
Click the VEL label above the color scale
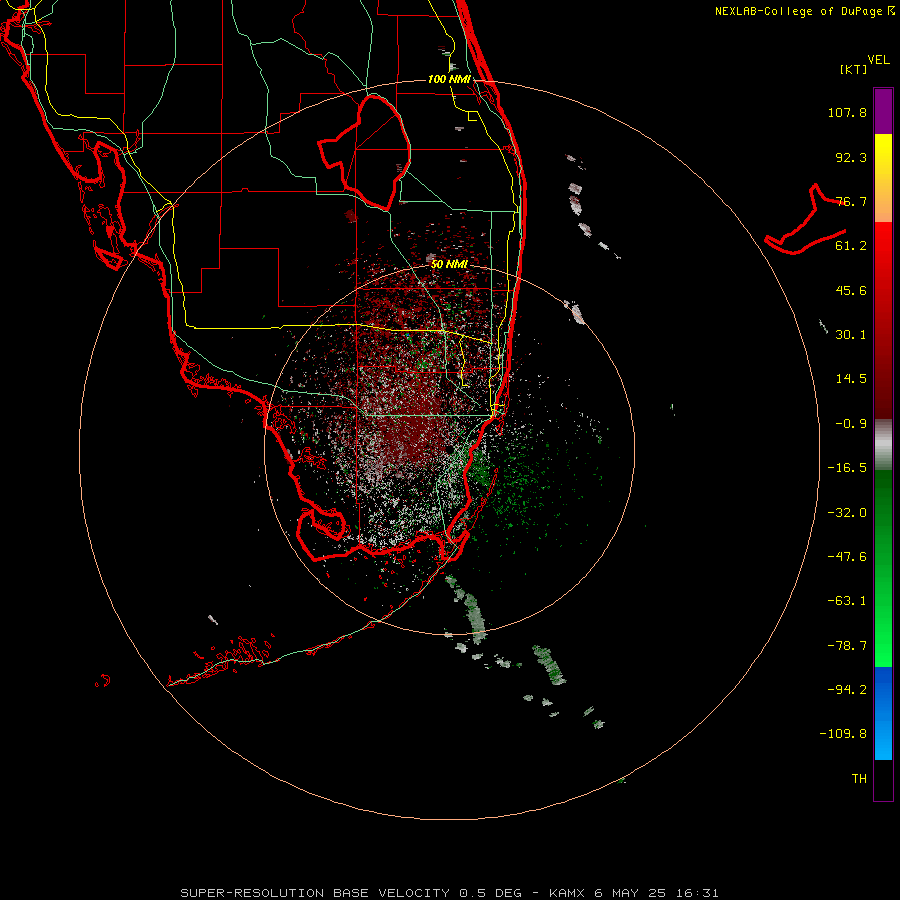878,60
